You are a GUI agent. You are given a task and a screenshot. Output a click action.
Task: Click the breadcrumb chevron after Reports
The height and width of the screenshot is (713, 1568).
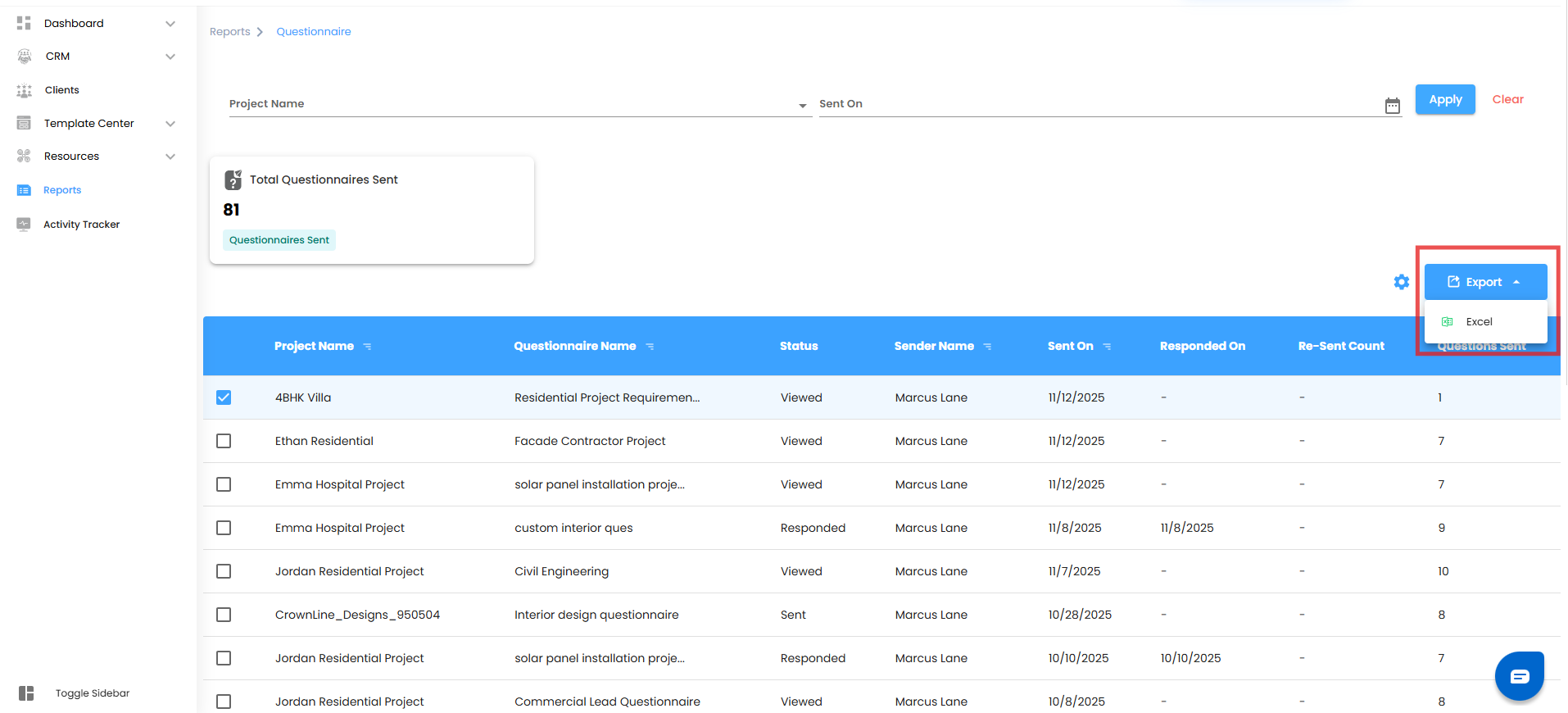[260, 32]
